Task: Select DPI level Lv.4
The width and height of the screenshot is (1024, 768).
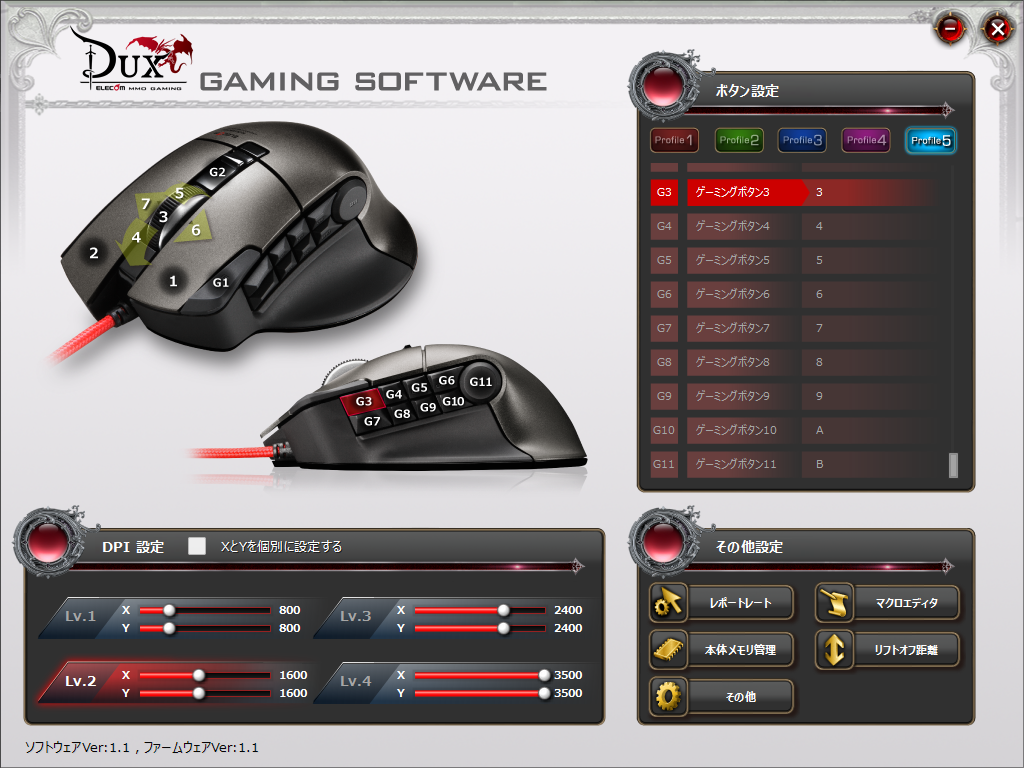Action: [x=355, y=681]
